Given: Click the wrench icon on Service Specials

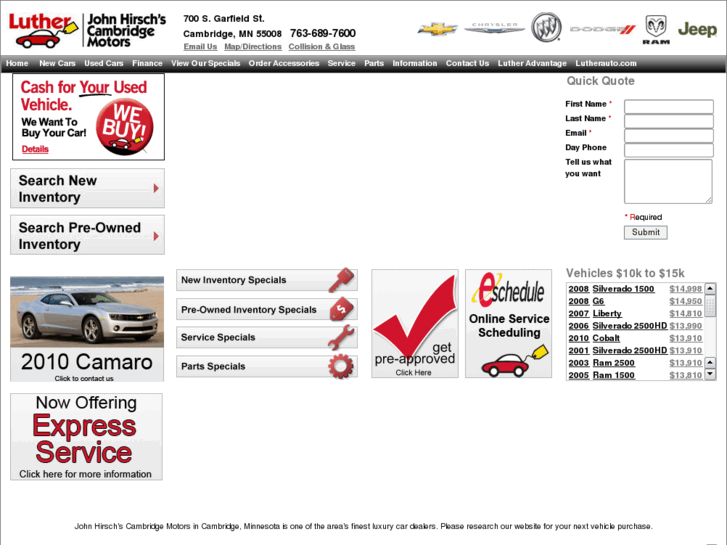Looking at the screenshot, I should tap(341, 337).
